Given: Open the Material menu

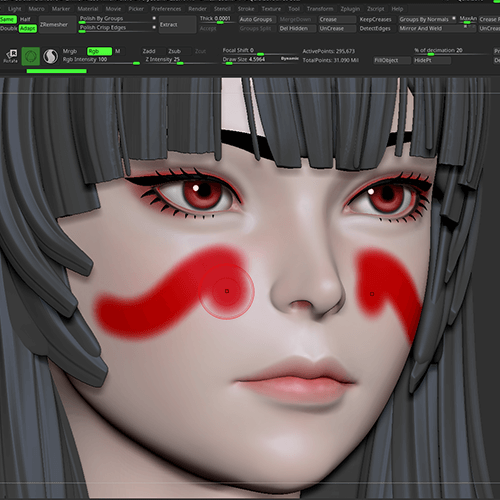Looking at the screenshot, I should click(x=88, y=9).
